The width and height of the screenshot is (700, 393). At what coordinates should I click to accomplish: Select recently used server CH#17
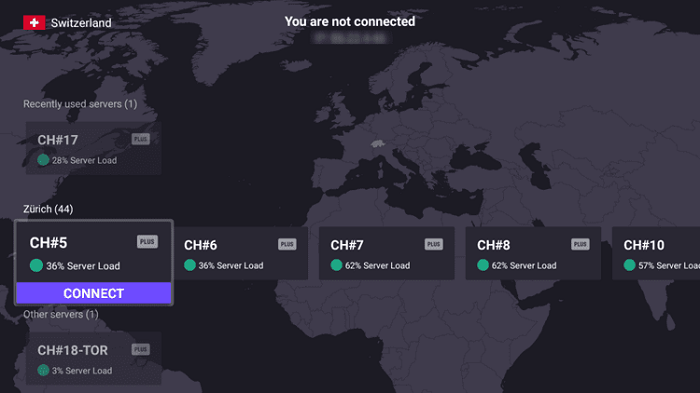94,148
